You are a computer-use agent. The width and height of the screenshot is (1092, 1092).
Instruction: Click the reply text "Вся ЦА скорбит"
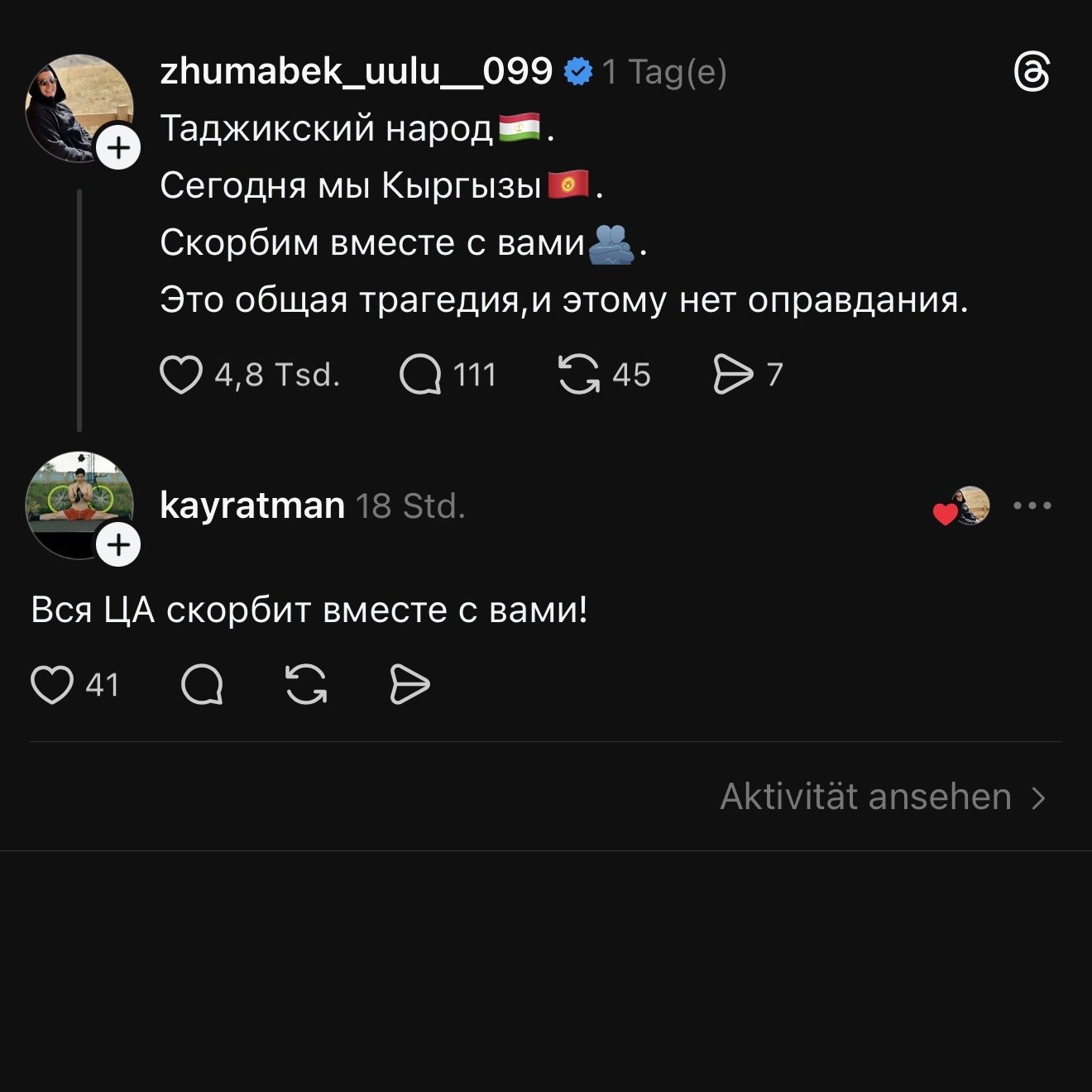[309, 611]
